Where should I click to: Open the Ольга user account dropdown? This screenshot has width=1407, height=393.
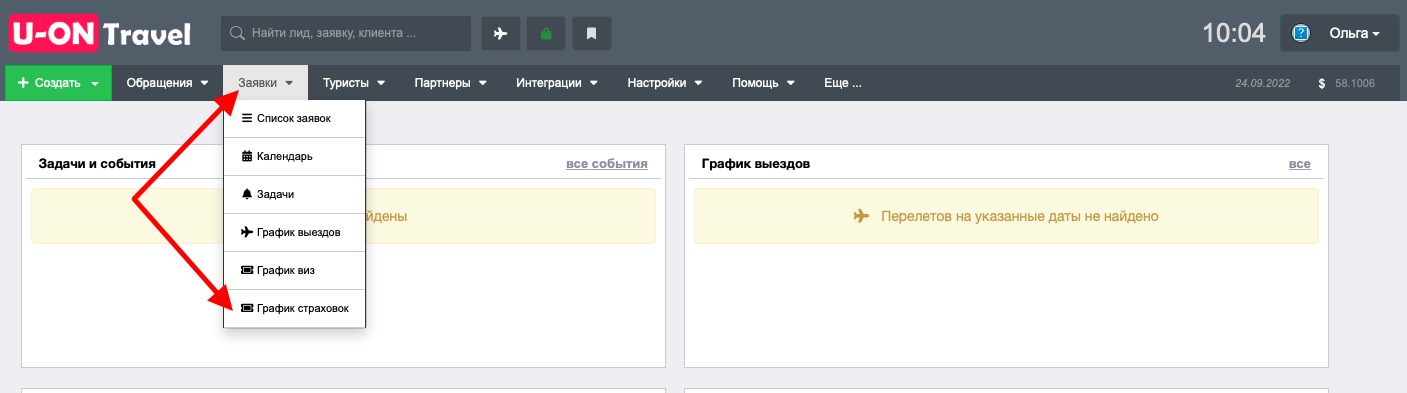click(1339, 33)
